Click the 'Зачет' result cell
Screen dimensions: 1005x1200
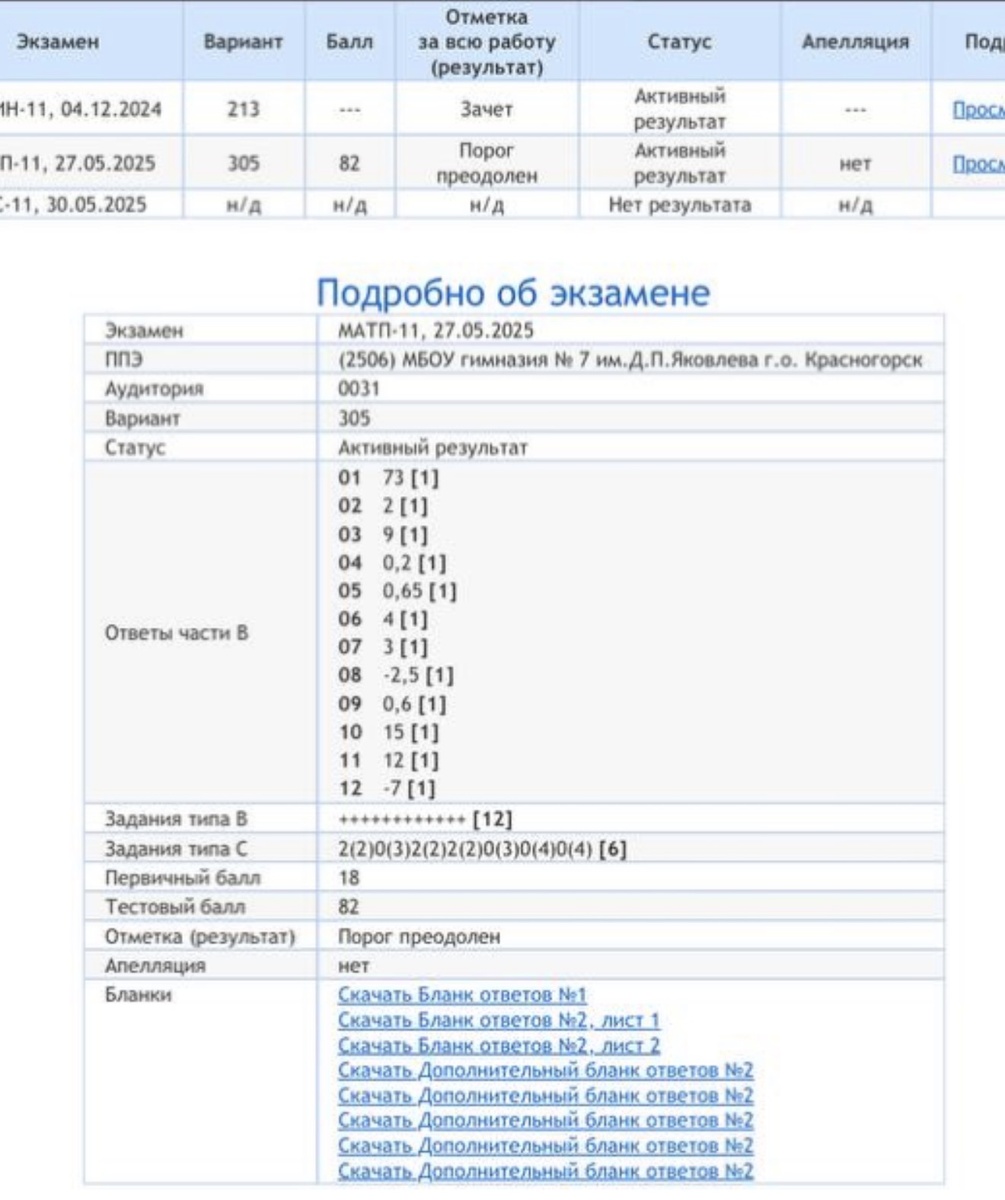tap(486, 110)
